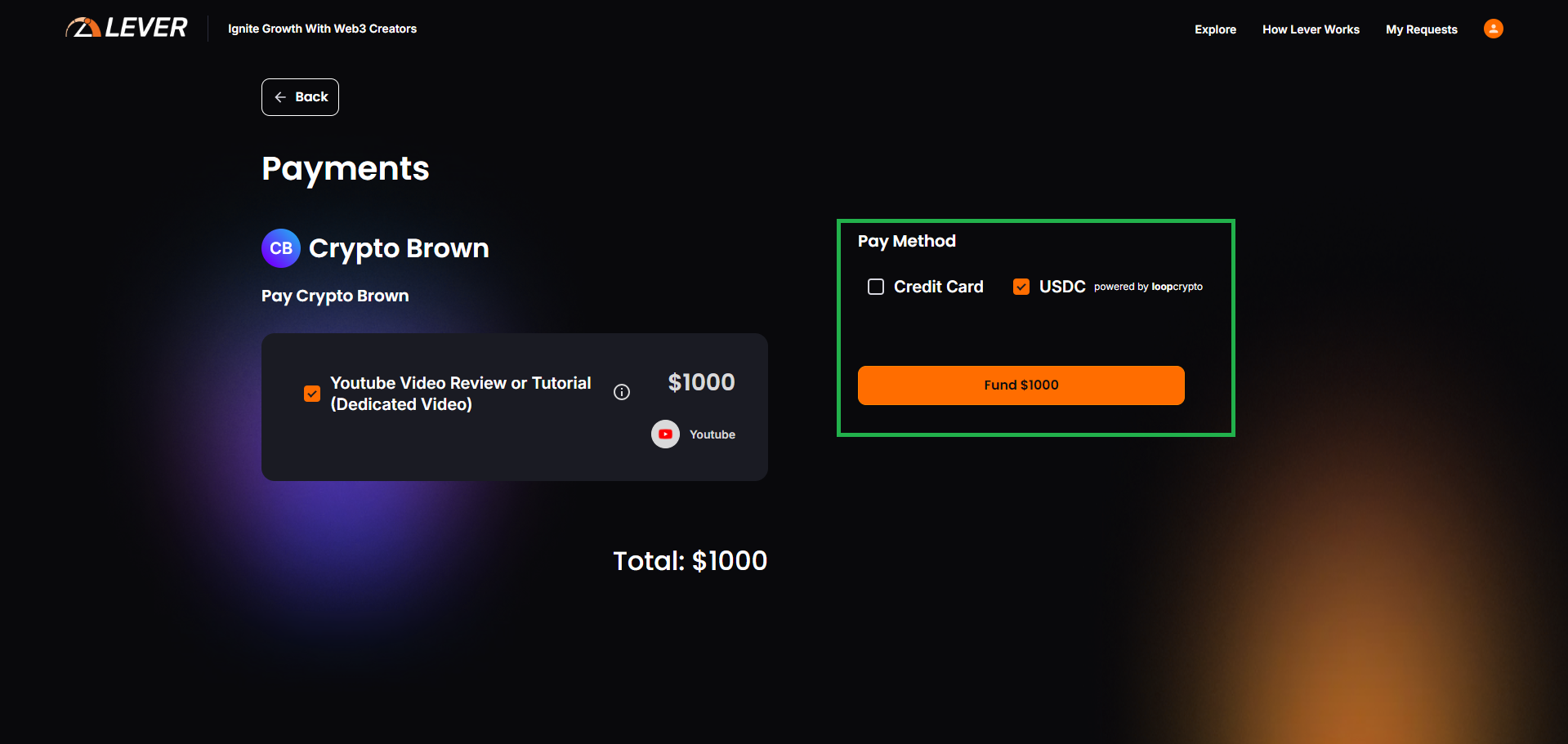Click the YouTube platform icon

coord(664,434)
